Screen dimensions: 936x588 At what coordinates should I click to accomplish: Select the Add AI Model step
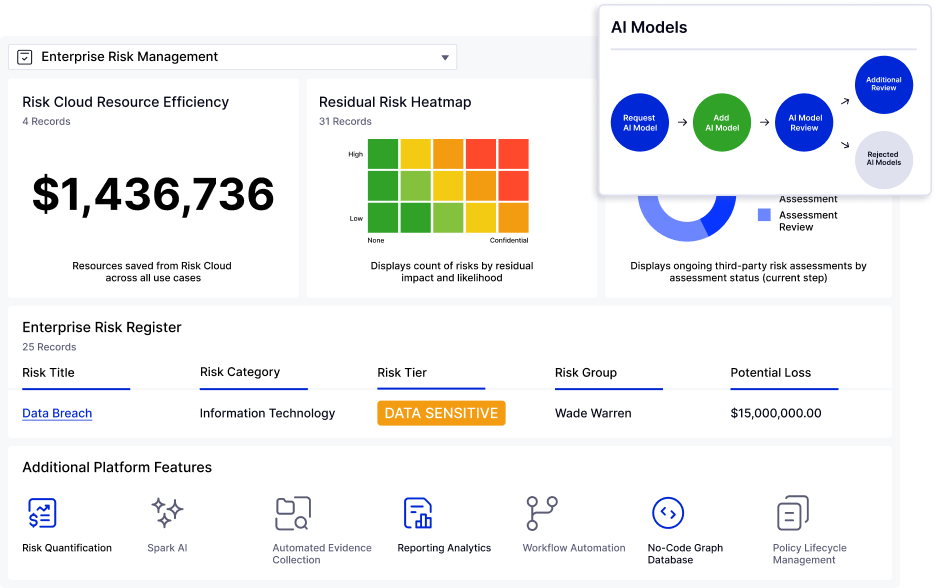tap(722, 122)
